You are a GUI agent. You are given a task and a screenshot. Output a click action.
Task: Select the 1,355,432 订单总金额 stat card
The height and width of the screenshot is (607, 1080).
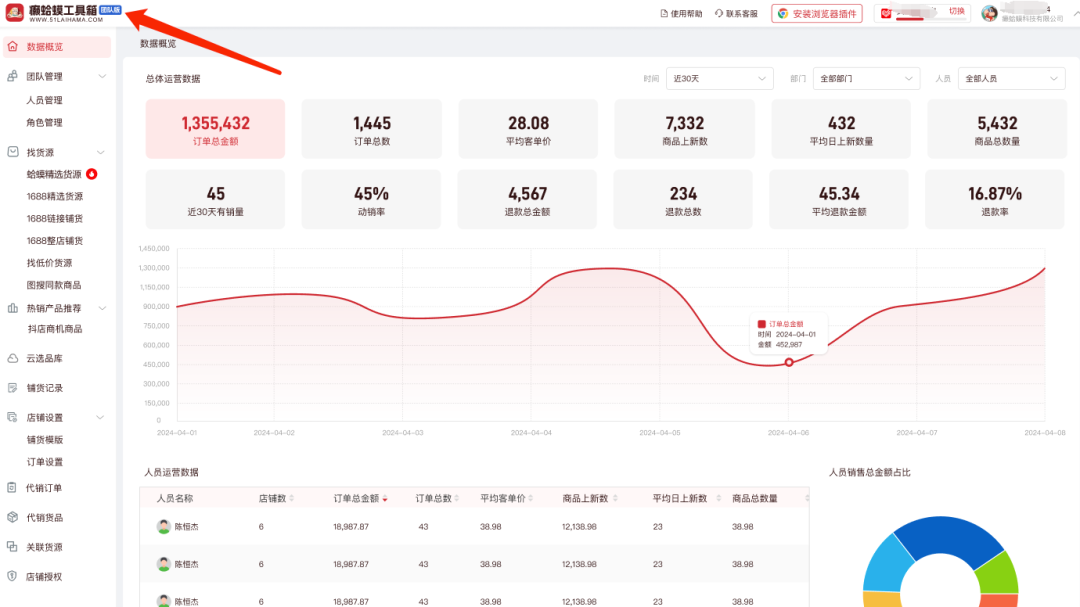pos(215,129)
